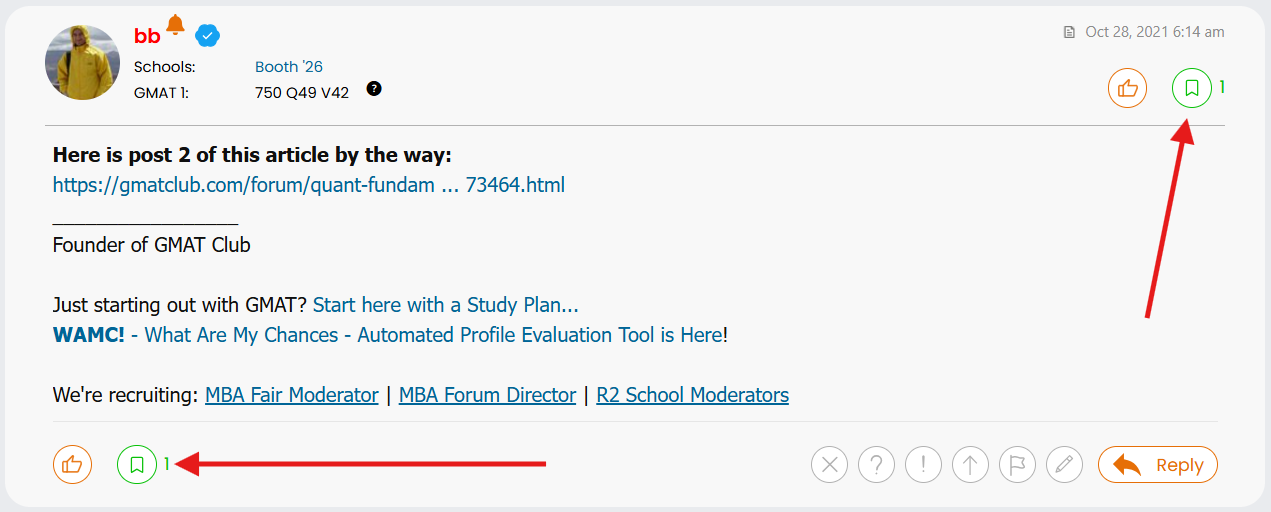The width and height of the screenshot is (1271, 512).
Task: Click the circled question mark icon in bottom toolbar
Action: (876, 464)
